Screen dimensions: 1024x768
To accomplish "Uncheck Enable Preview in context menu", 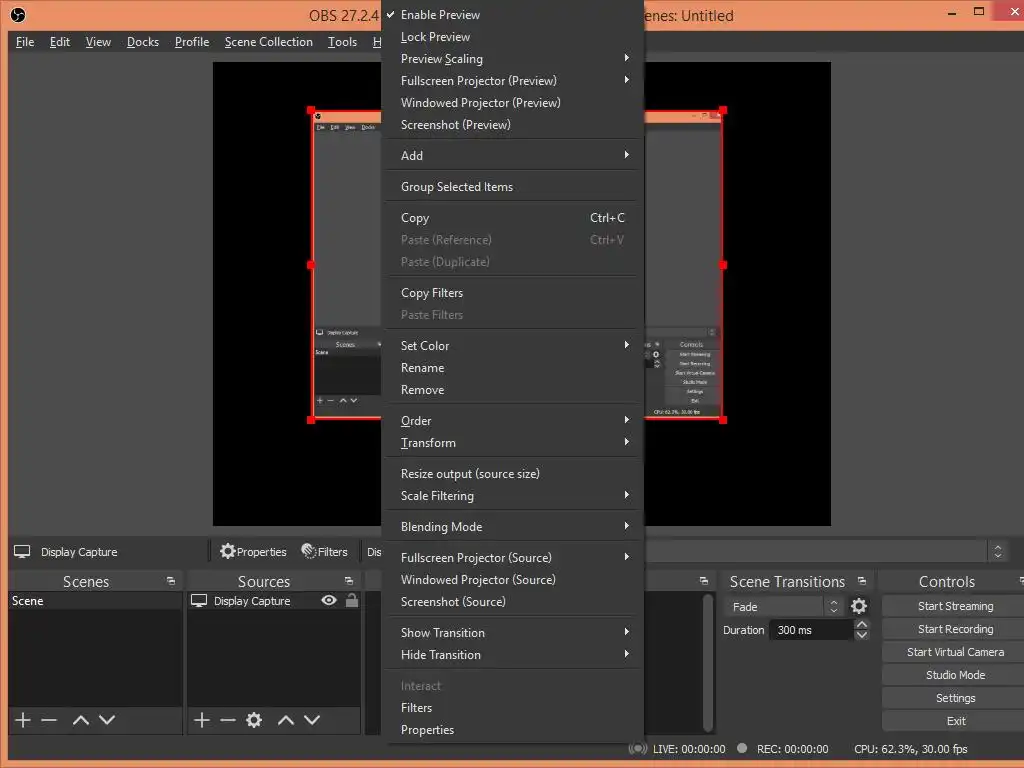I will tap(511, 14).
